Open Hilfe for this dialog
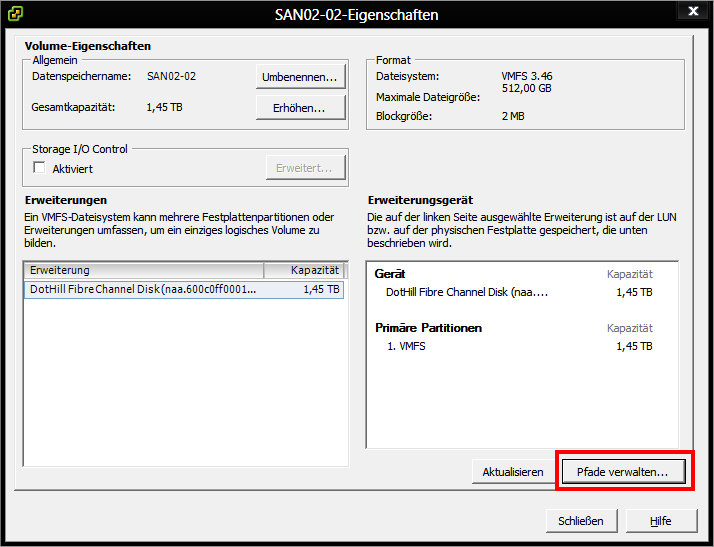Screen dimensions: 714x547 659,521
